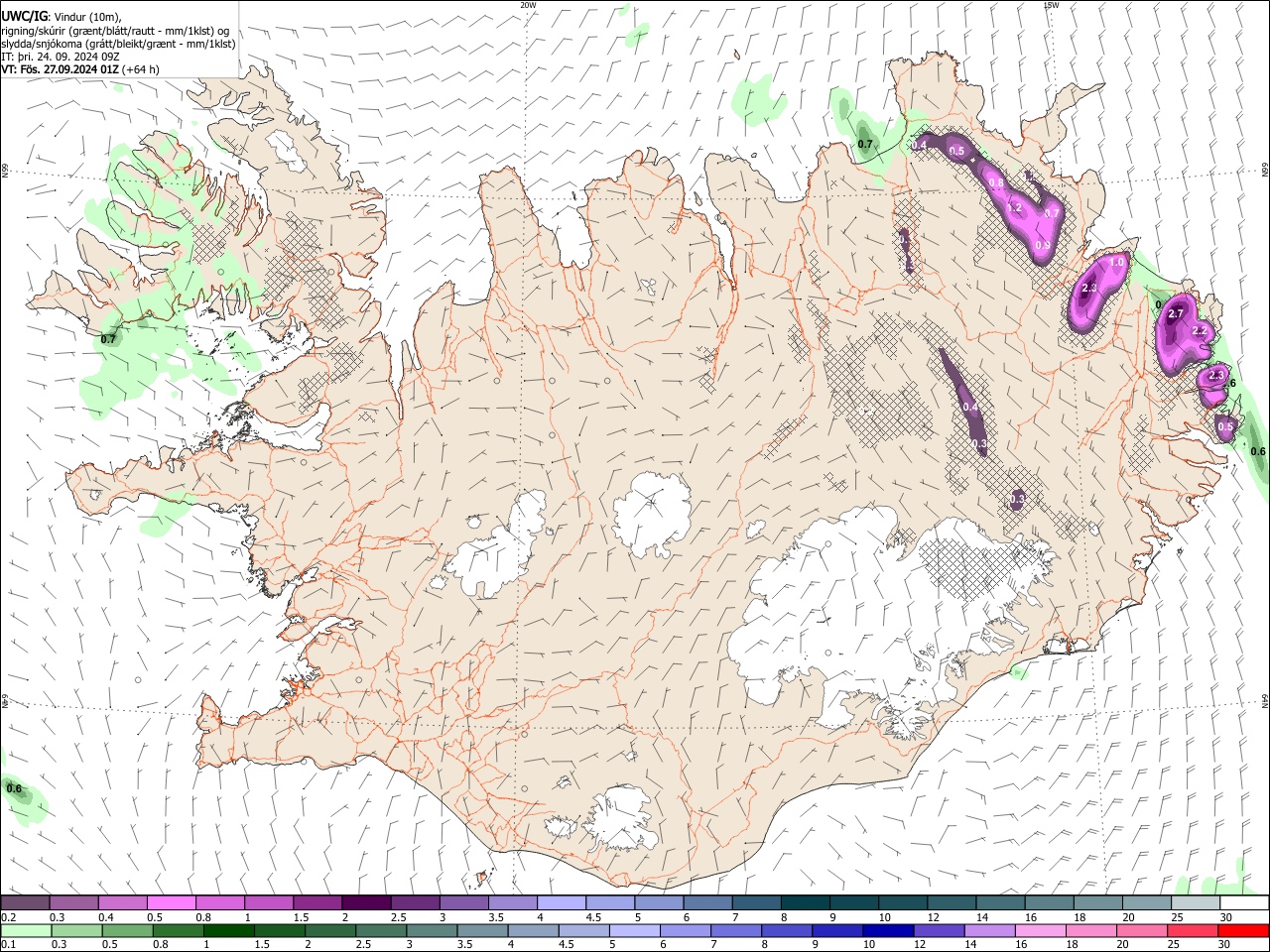Click the 15W longitude label
1270x952 pixels.
coord(1051,5)
